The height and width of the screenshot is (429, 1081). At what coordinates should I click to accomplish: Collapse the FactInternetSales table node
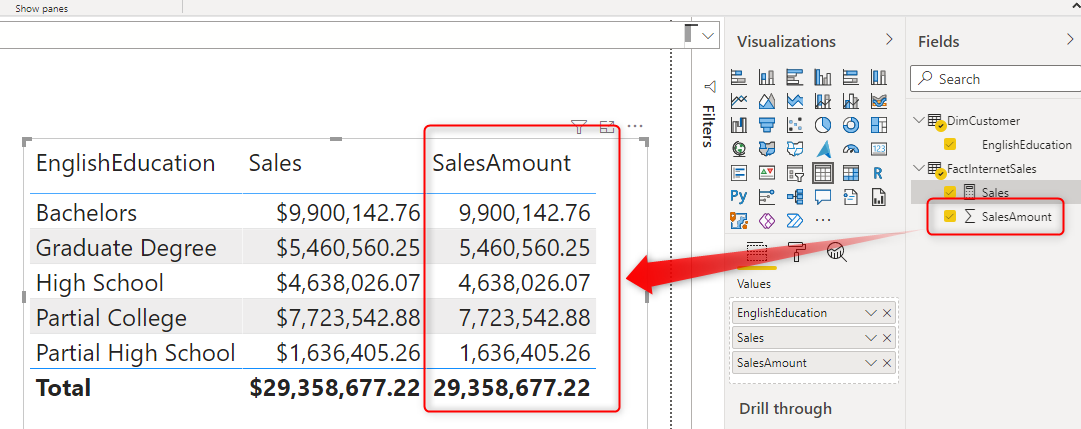click(919, 169)
